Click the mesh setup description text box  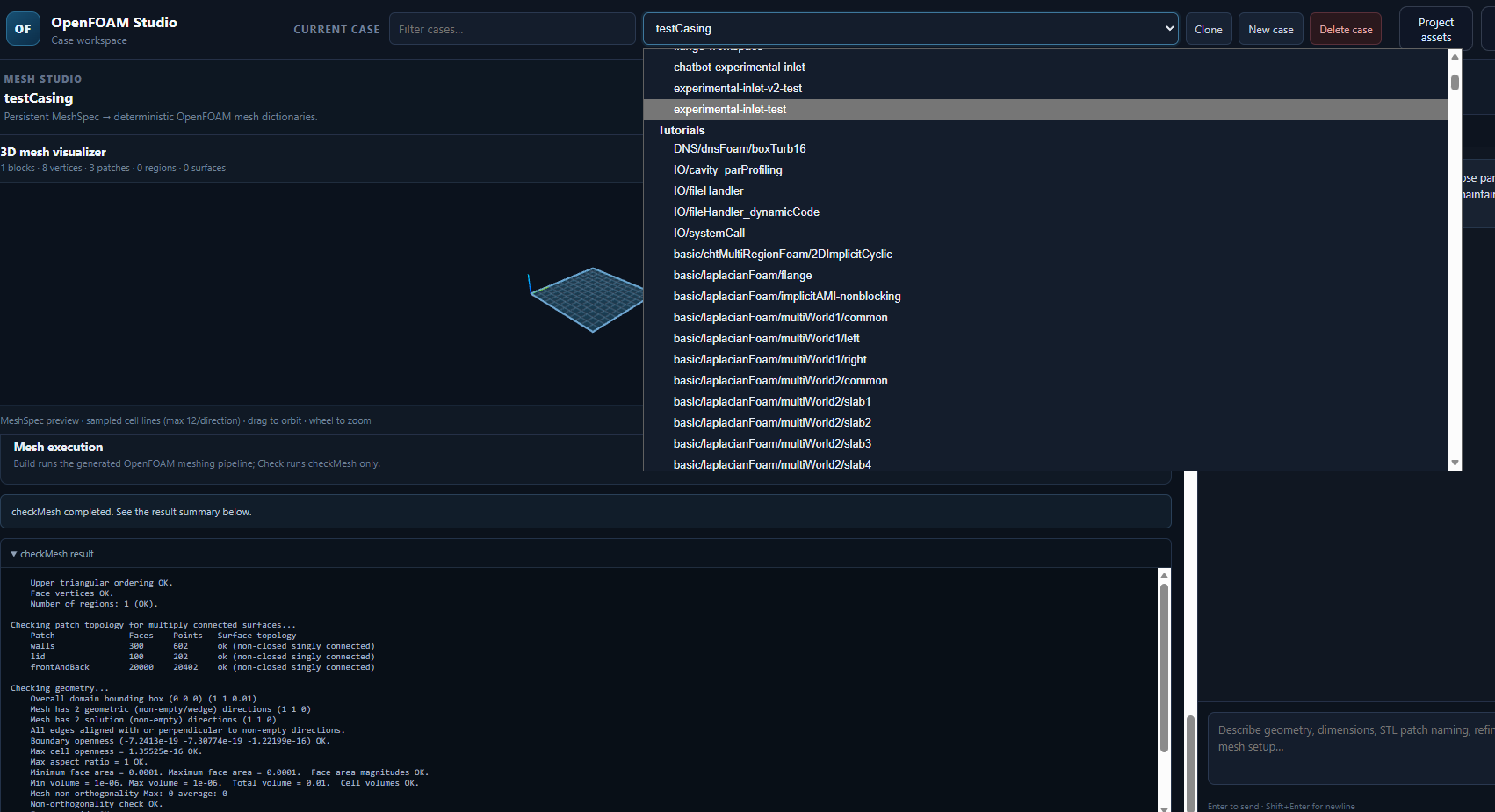1351,748
